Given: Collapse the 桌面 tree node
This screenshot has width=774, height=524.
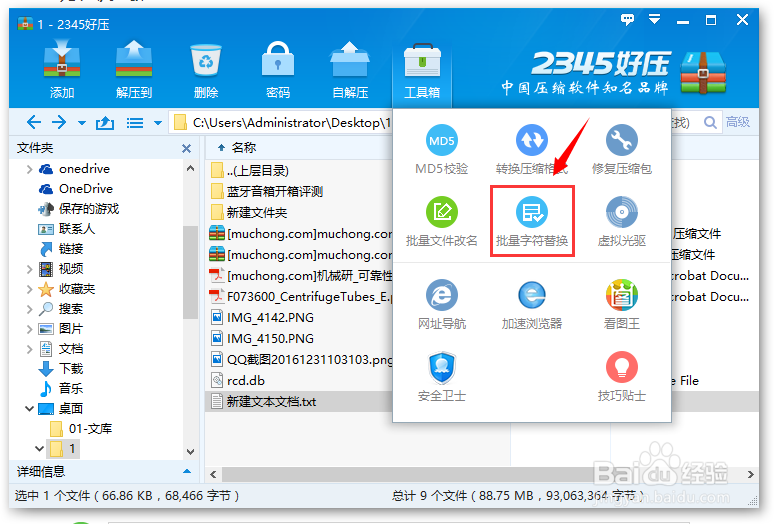Looking at the screenshot, I should [x=29, y=409].
